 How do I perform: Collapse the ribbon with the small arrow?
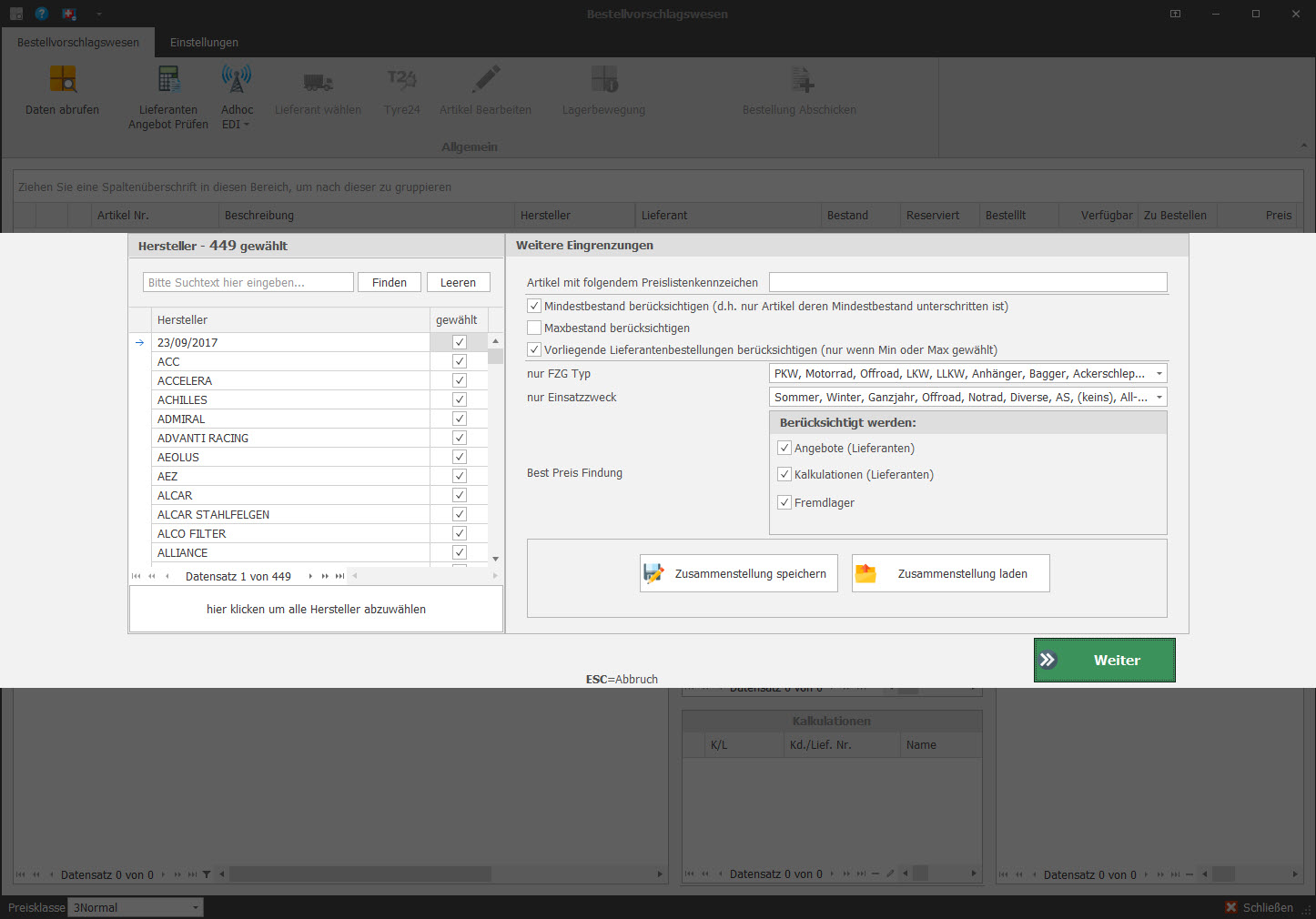[x=1303, y=146]
